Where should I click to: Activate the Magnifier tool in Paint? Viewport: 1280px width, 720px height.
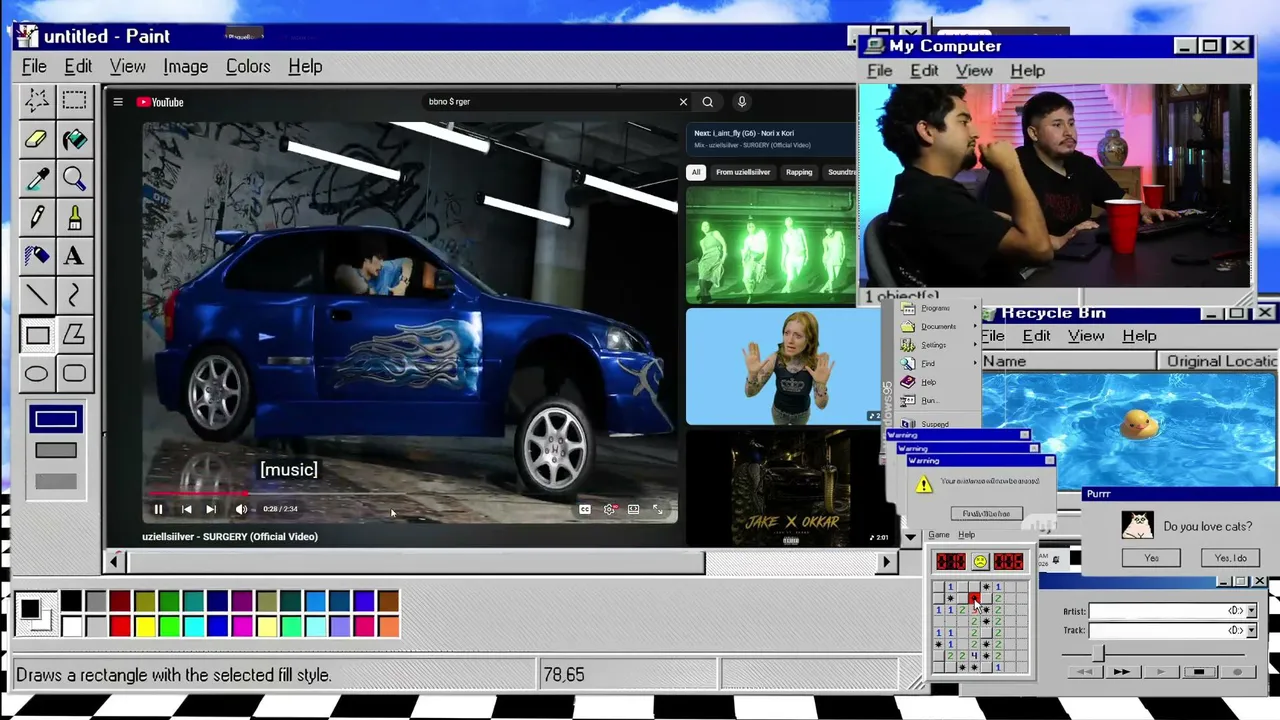click(x=74, y=178)
